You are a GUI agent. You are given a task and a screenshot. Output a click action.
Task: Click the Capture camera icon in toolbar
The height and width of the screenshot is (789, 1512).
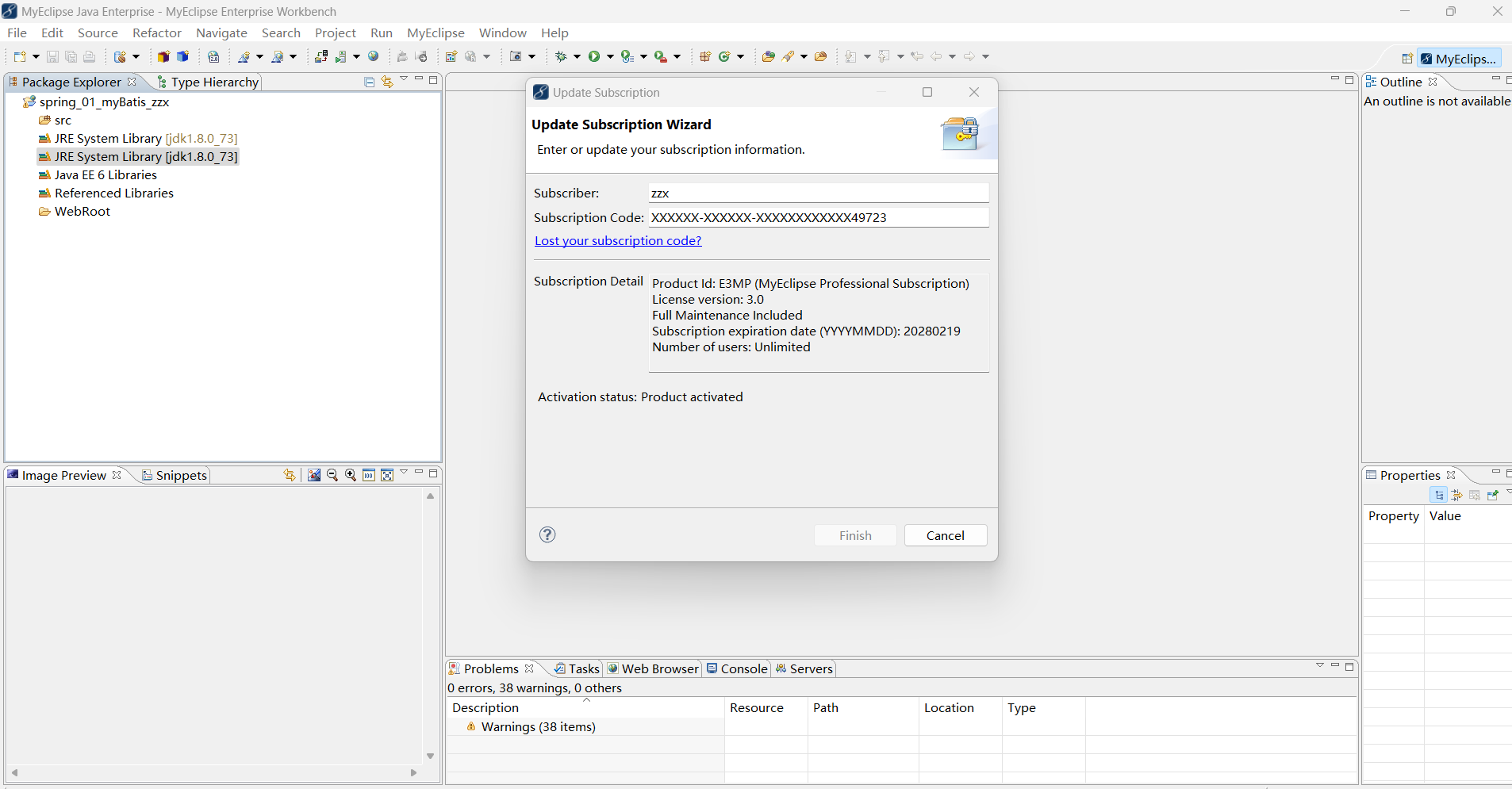point(516,56)
